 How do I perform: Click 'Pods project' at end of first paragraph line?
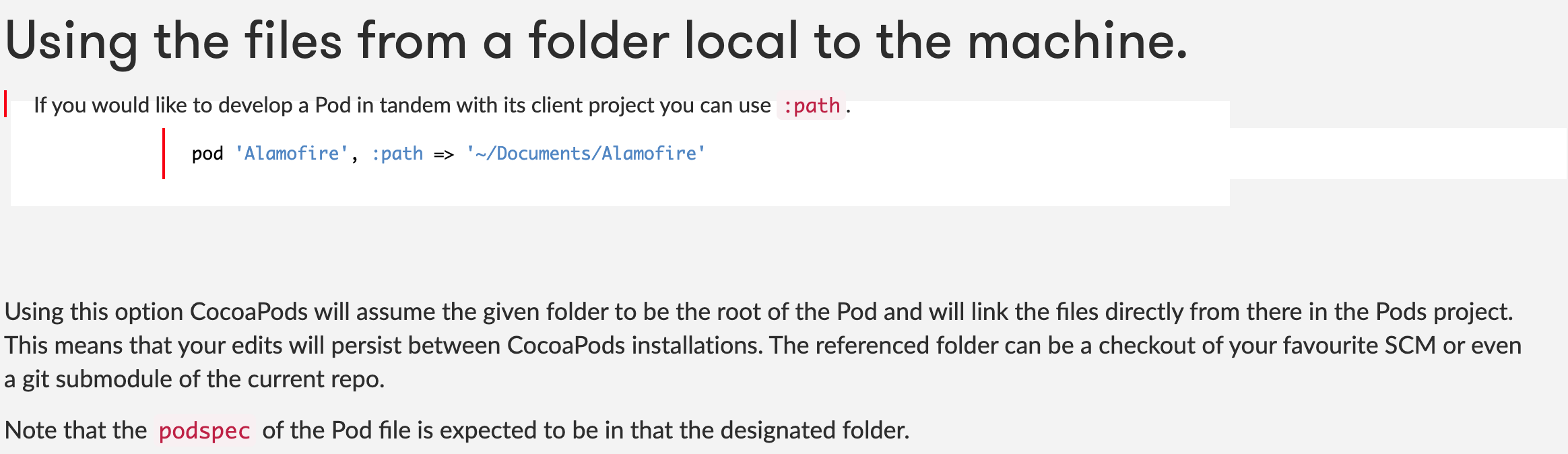tap(1443, 312)
